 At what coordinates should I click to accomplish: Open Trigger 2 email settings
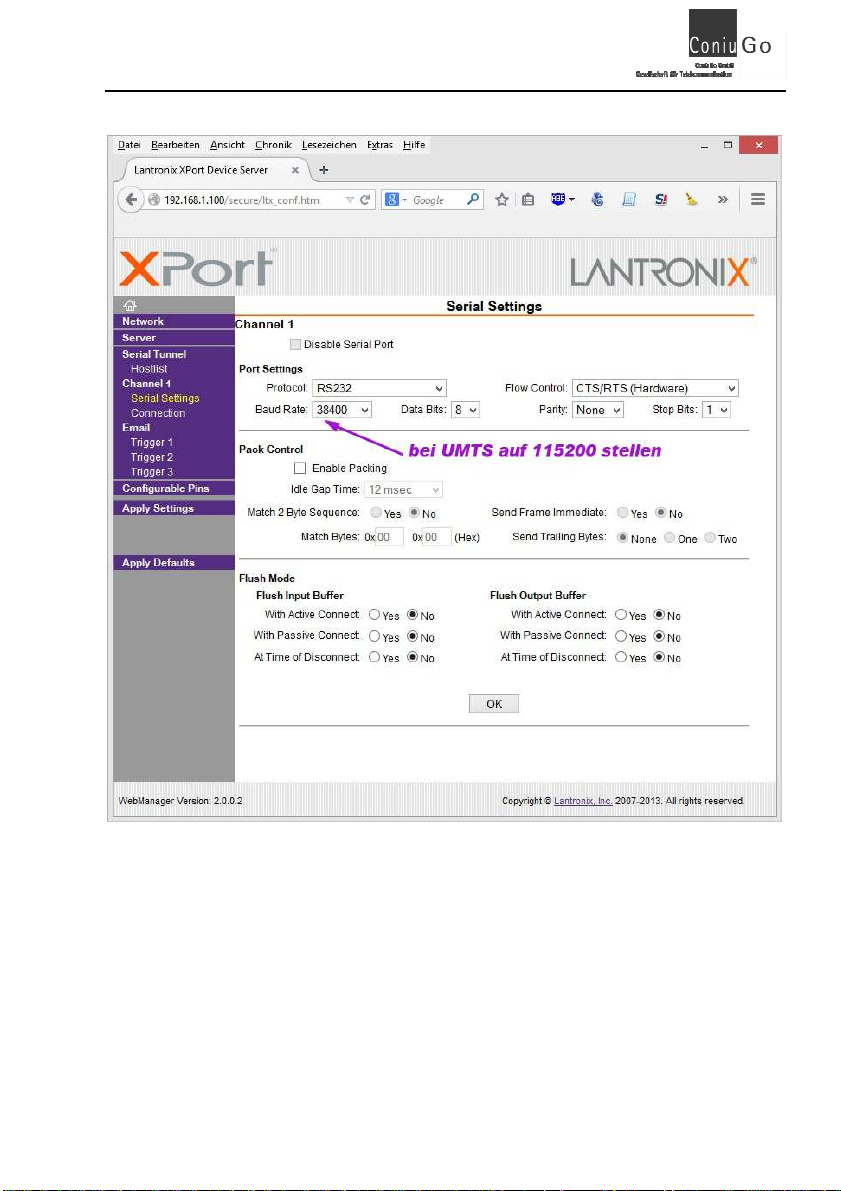(x=152, y=457)
